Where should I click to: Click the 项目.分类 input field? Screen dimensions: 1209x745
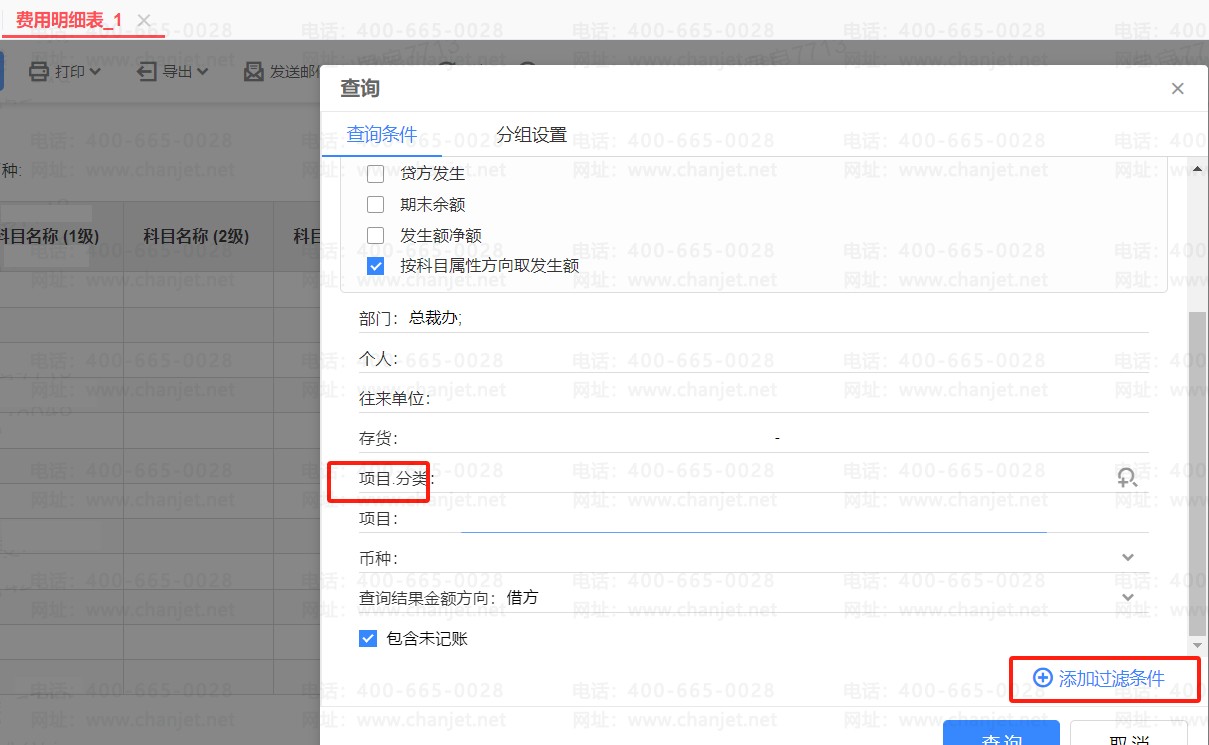pos(754,478)
